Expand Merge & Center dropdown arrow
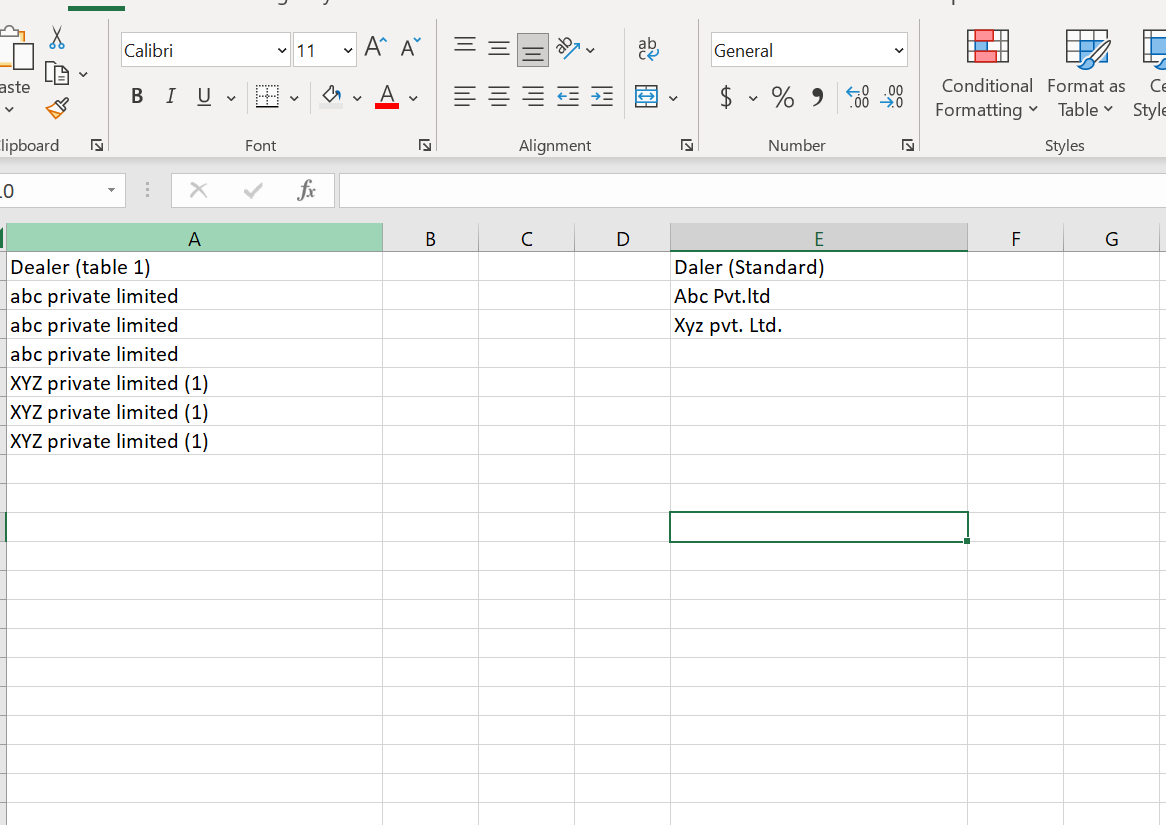Image resolution: width=1166 pixels, height=825 pixels. pyautogui.click(x=673, y=97)
